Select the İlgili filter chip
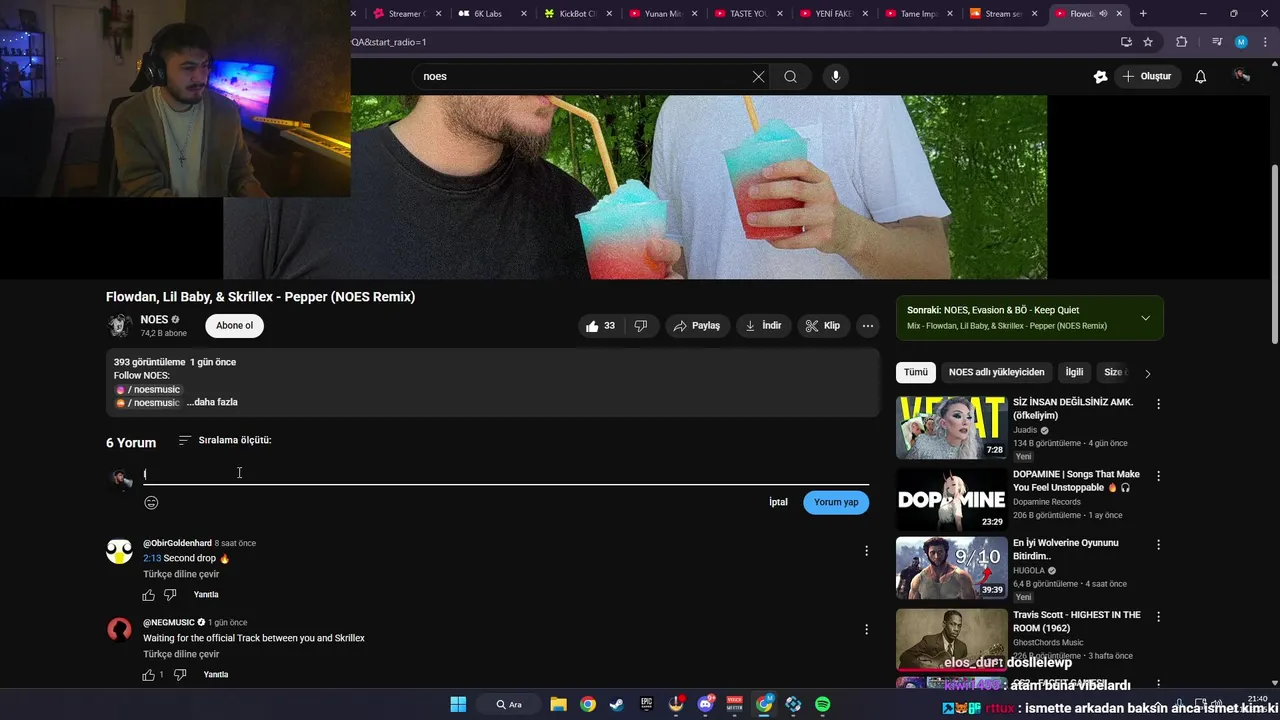The image size is (1280, 720). click(1074, 372)
